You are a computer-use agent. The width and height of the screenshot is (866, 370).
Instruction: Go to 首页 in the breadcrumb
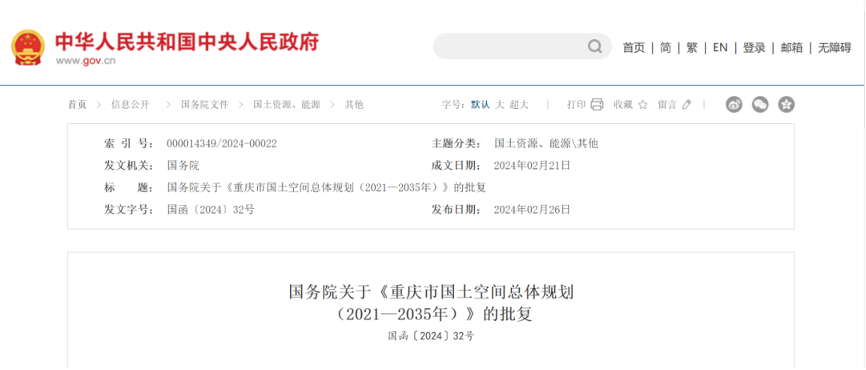[77, 105]
